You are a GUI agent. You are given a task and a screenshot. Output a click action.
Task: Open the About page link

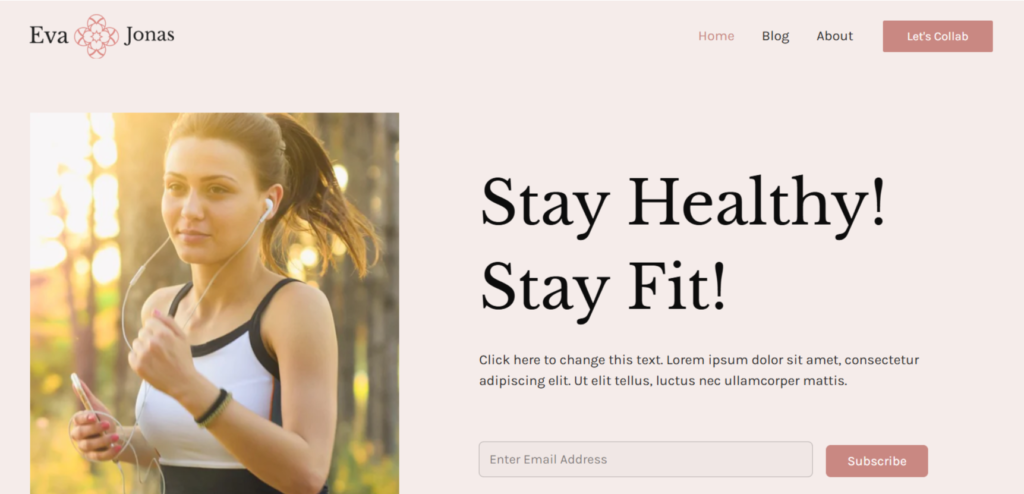tap(835, 36)
